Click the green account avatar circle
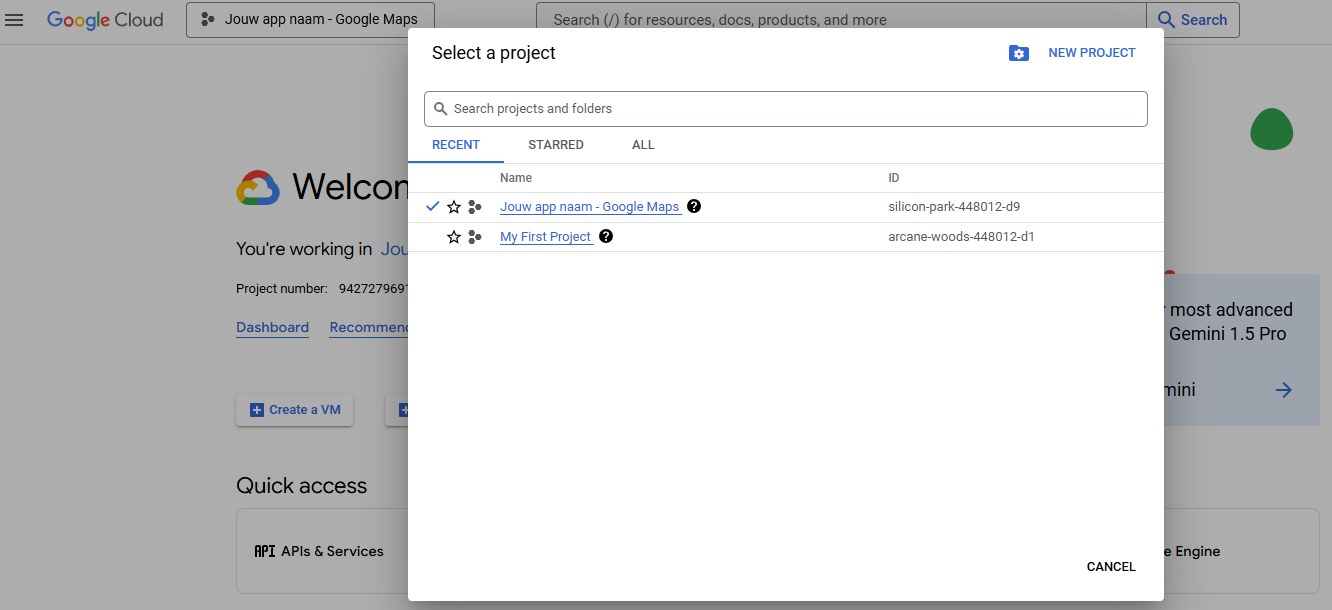 pyautogui.click(x=1271, y=129)
